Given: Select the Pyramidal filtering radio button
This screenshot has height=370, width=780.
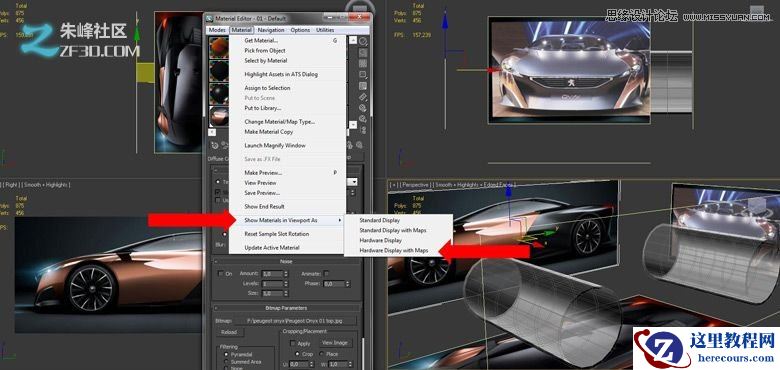Looking at the screenshot, I should [226, 355].
